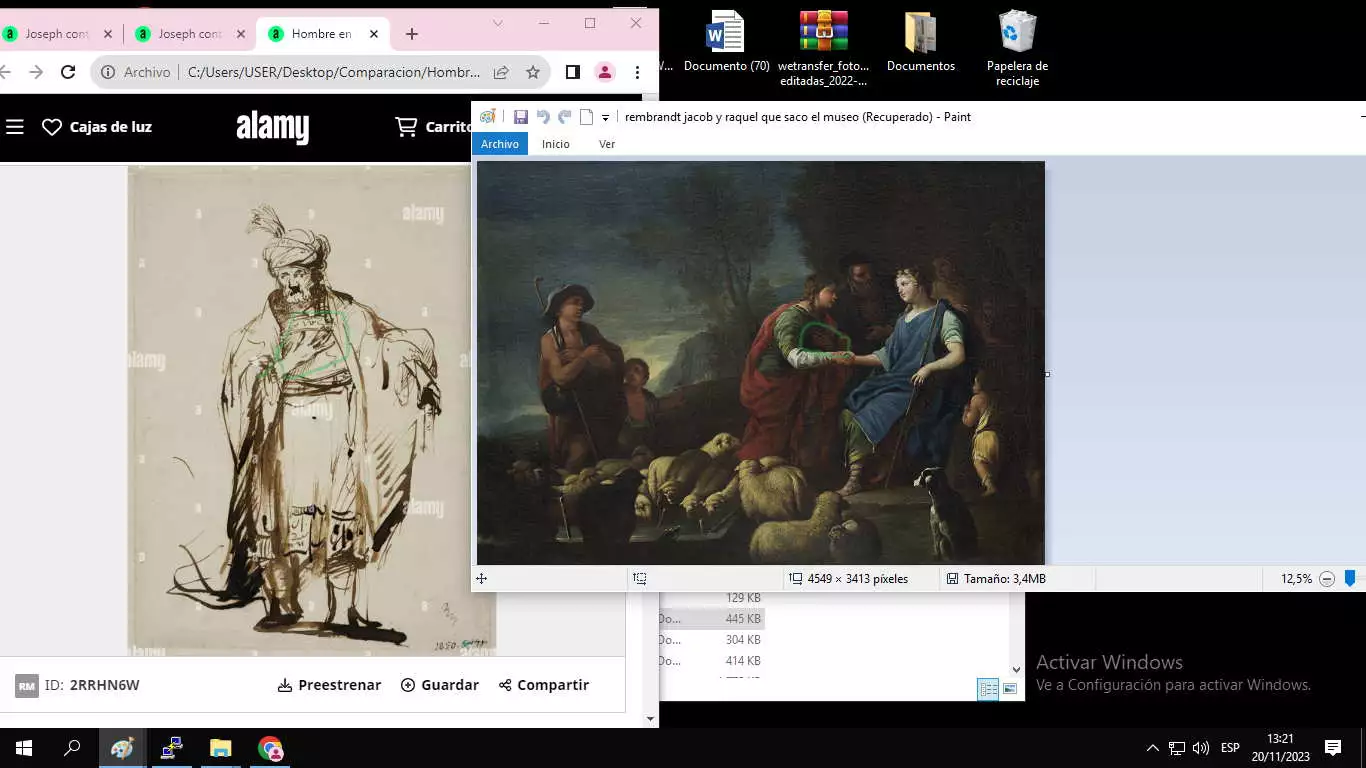Viewport: 1366px width, 768px height.
Task: Select the 304 KB row in File Explorer
Action: 711,640
